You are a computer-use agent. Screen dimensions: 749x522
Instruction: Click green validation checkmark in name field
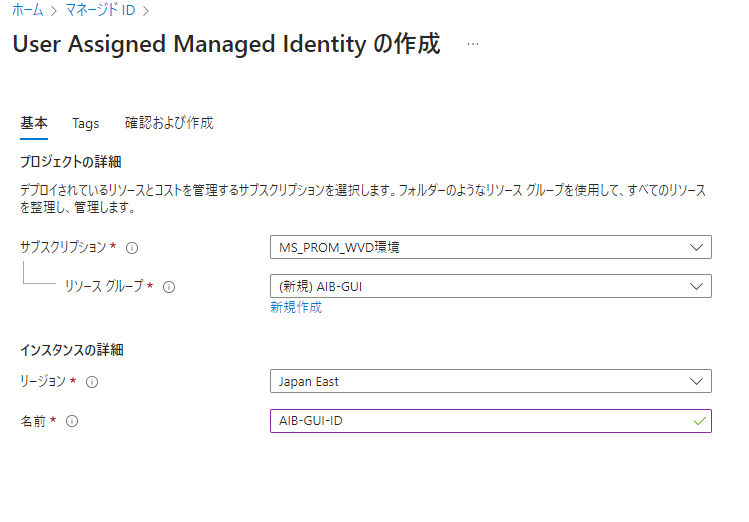point(699,421)
